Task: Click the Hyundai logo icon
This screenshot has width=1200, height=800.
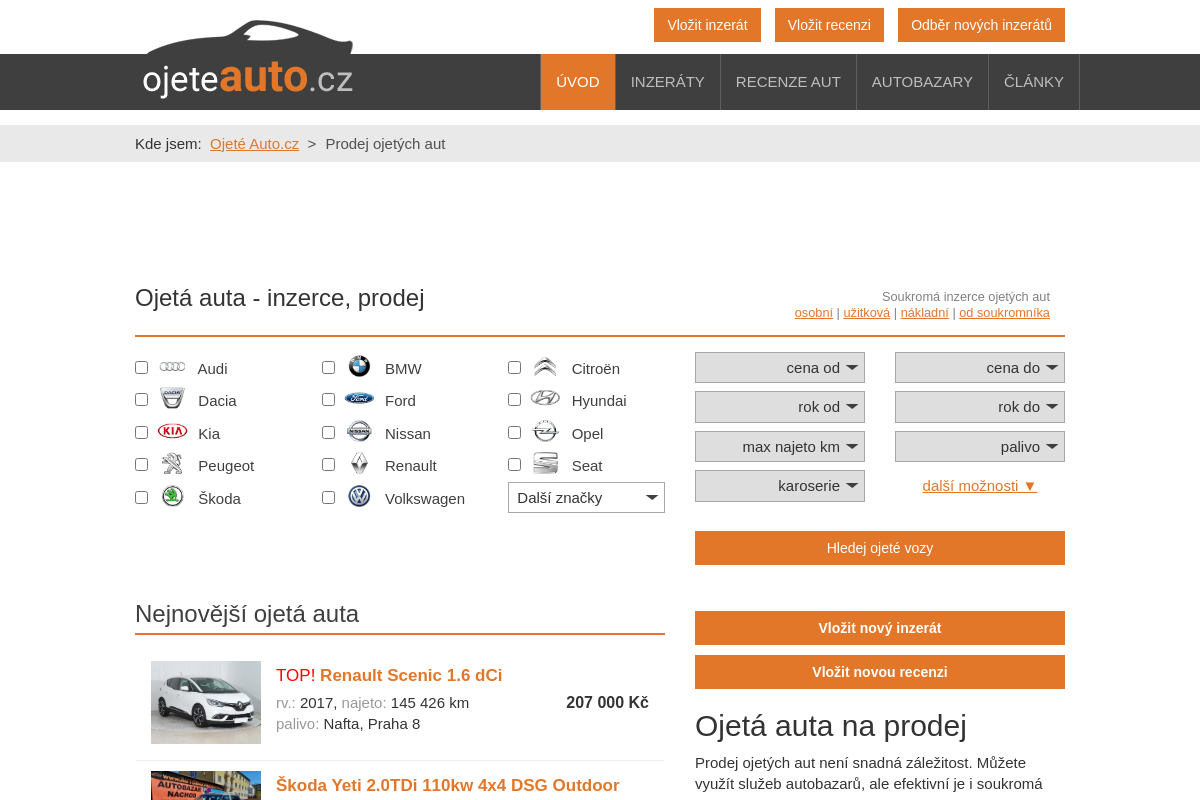Action: pyautogui.click(x=545, y=398)
